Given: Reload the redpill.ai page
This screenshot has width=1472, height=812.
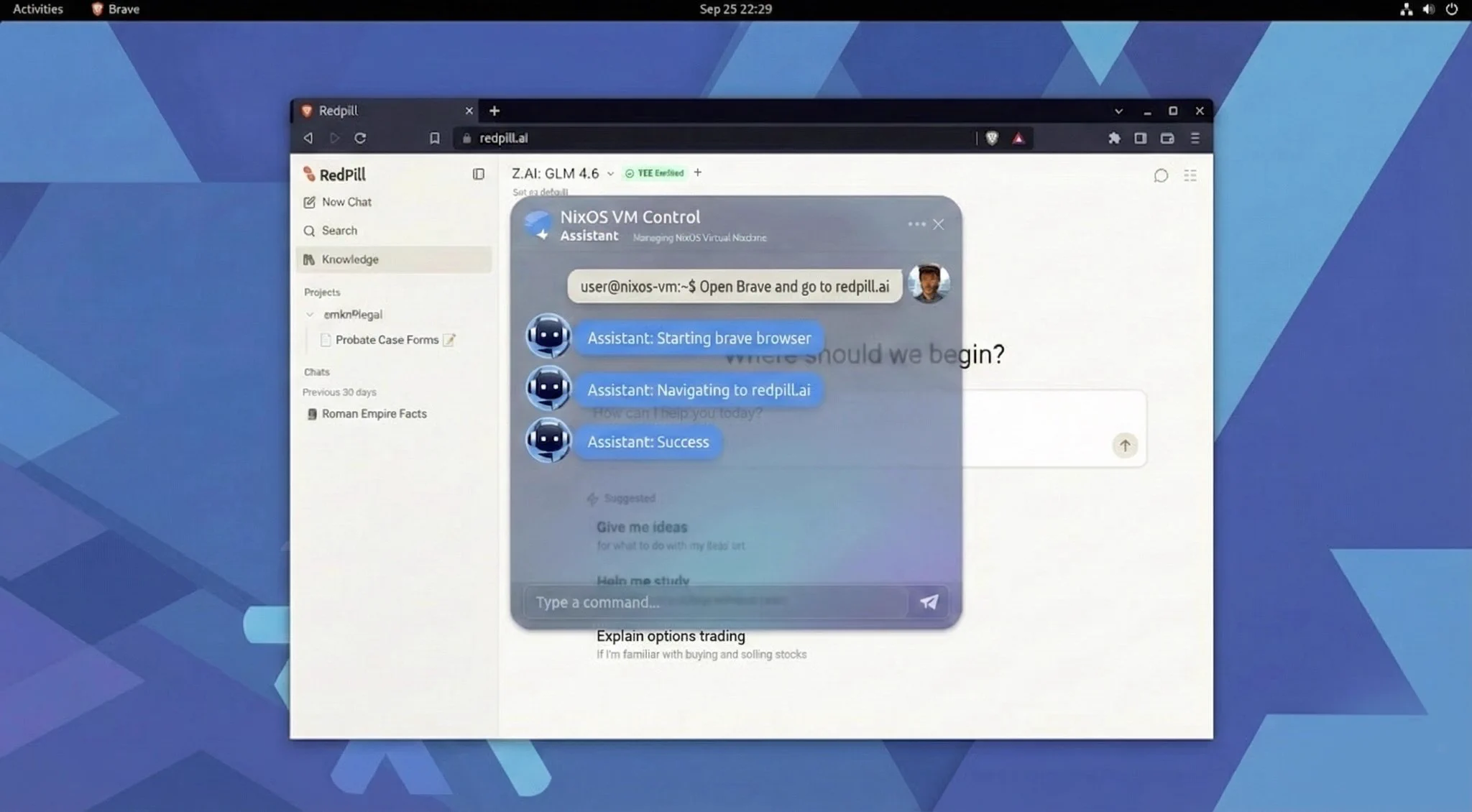Looking at the screenshot, I should pos(360,138).
